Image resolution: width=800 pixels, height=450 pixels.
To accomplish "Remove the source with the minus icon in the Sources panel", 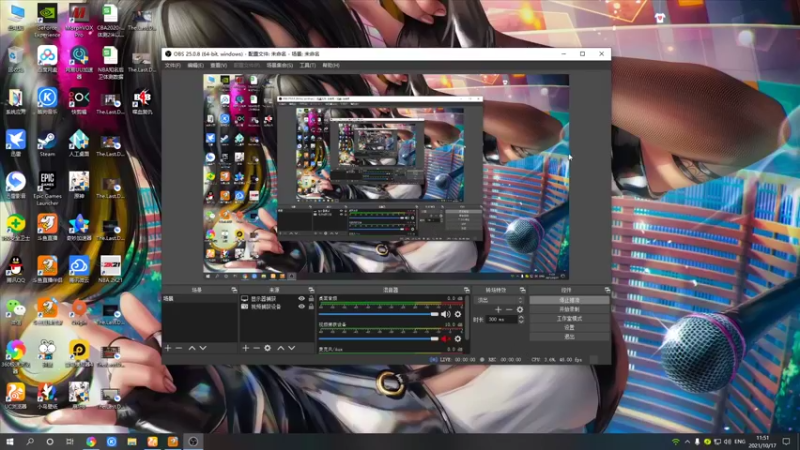I will (256, 348).
